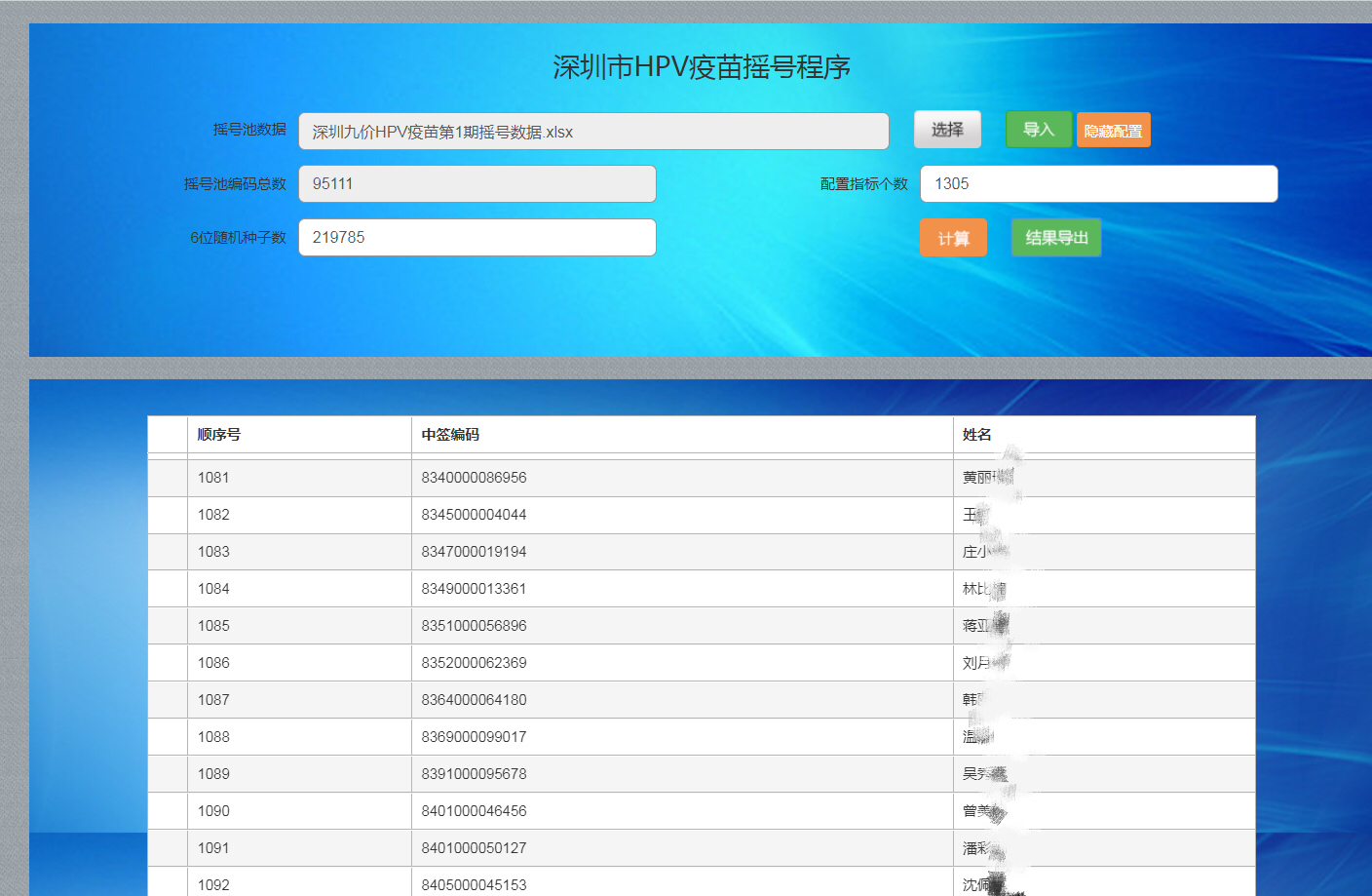The height and width of the screenshot is (896, 1372).
Task: Click winning code 8351000056896
Action: pyautogui.click(x=474, y=626)
